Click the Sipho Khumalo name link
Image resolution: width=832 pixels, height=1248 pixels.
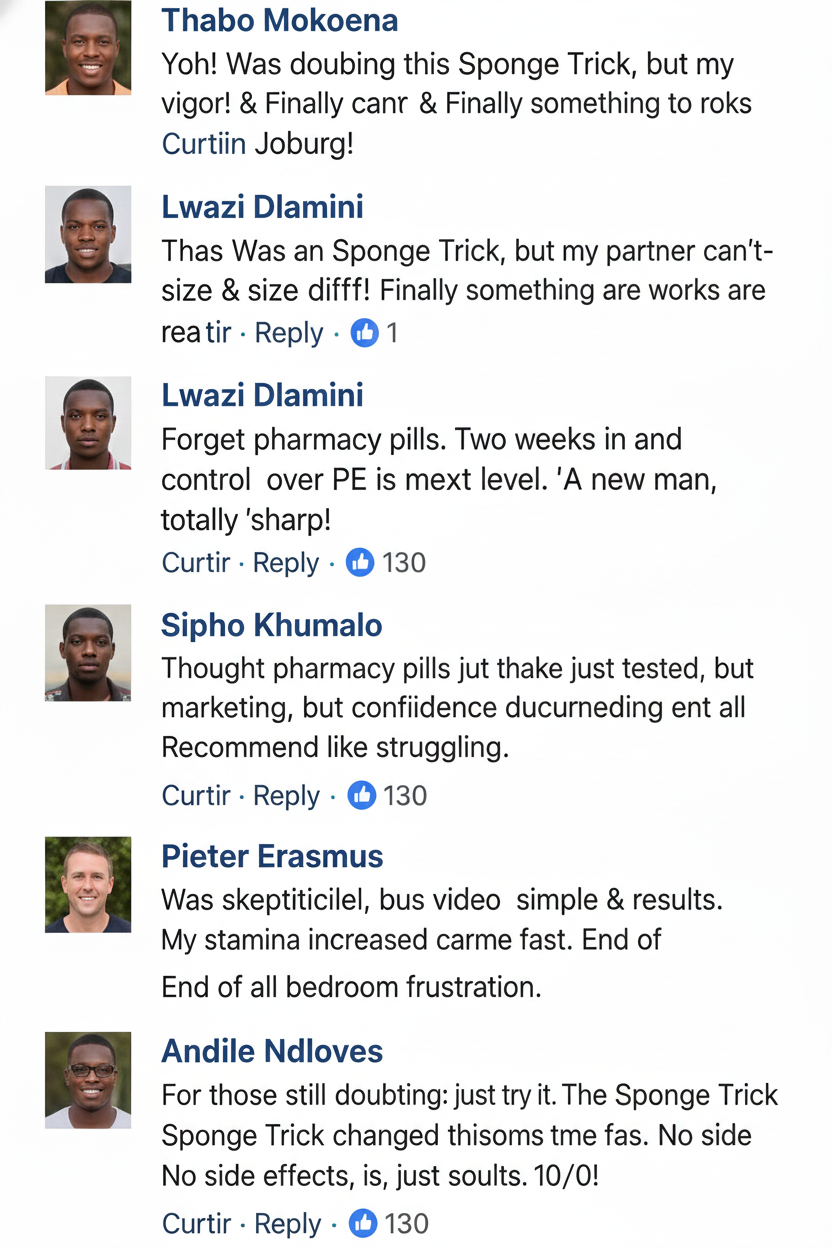coord(272,625)
